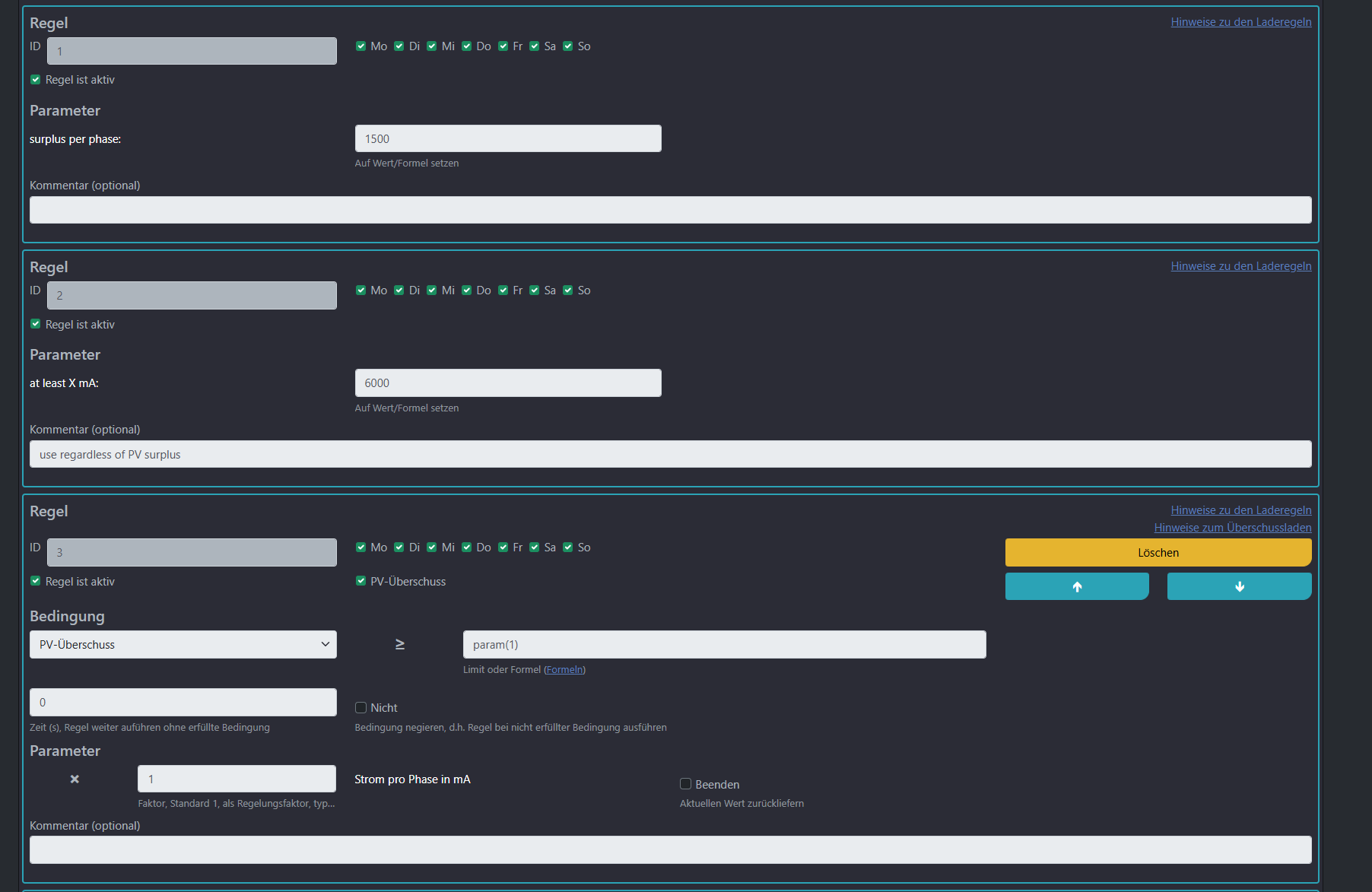Click the move rule up arrow button
The width and height of the screenshot is (1372, 892).
tap(1076, 586)
